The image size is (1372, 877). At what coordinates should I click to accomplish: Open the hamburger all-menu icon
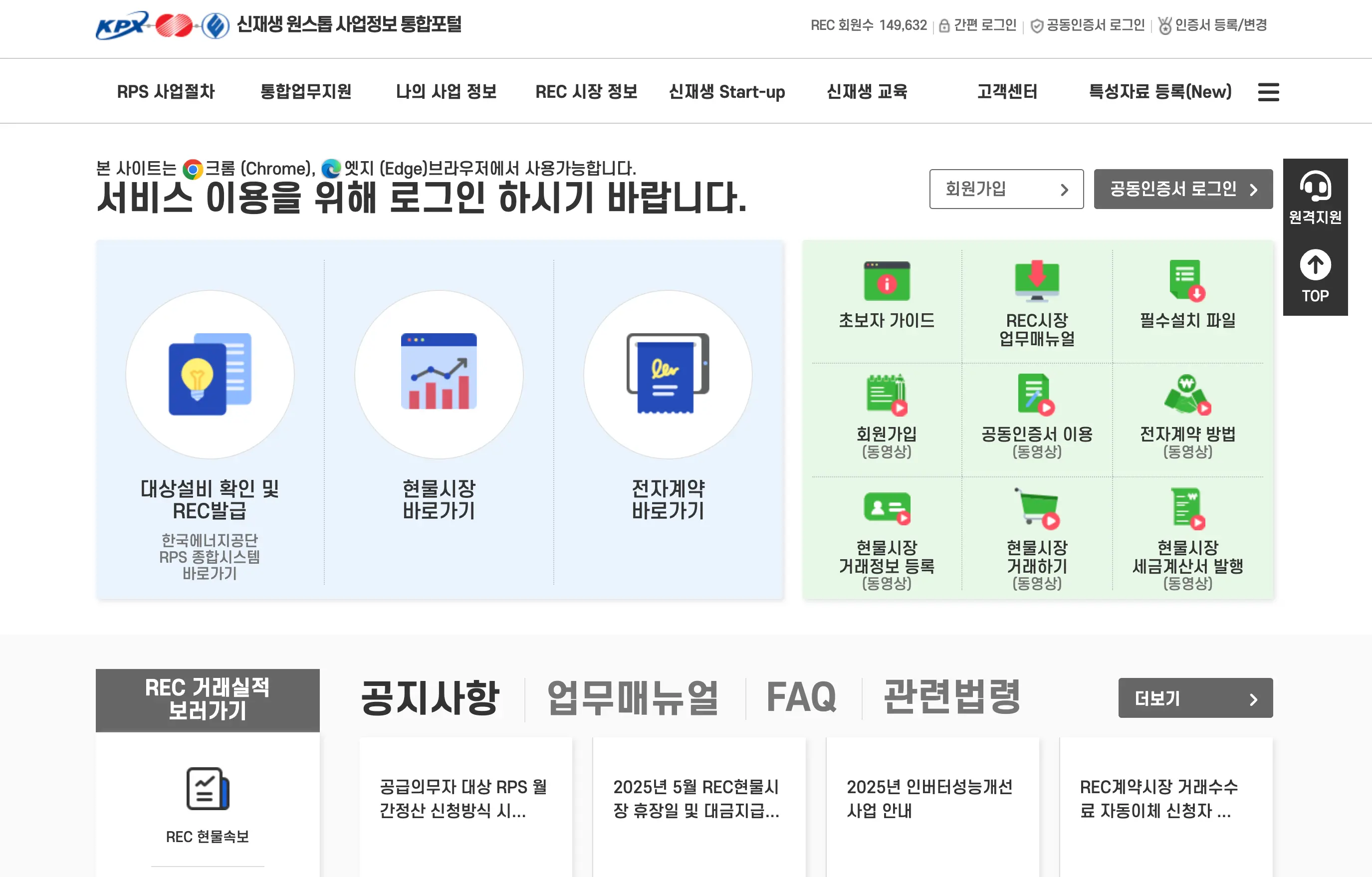pos(1268,92)
